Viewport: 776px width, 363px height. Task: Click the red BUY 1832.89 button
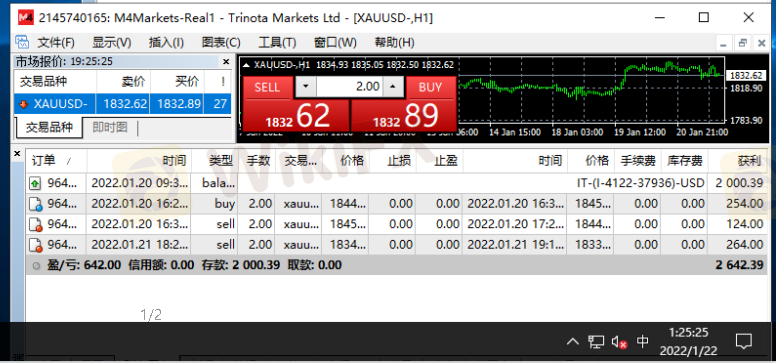pyautogui.click(x=403, y=104)
